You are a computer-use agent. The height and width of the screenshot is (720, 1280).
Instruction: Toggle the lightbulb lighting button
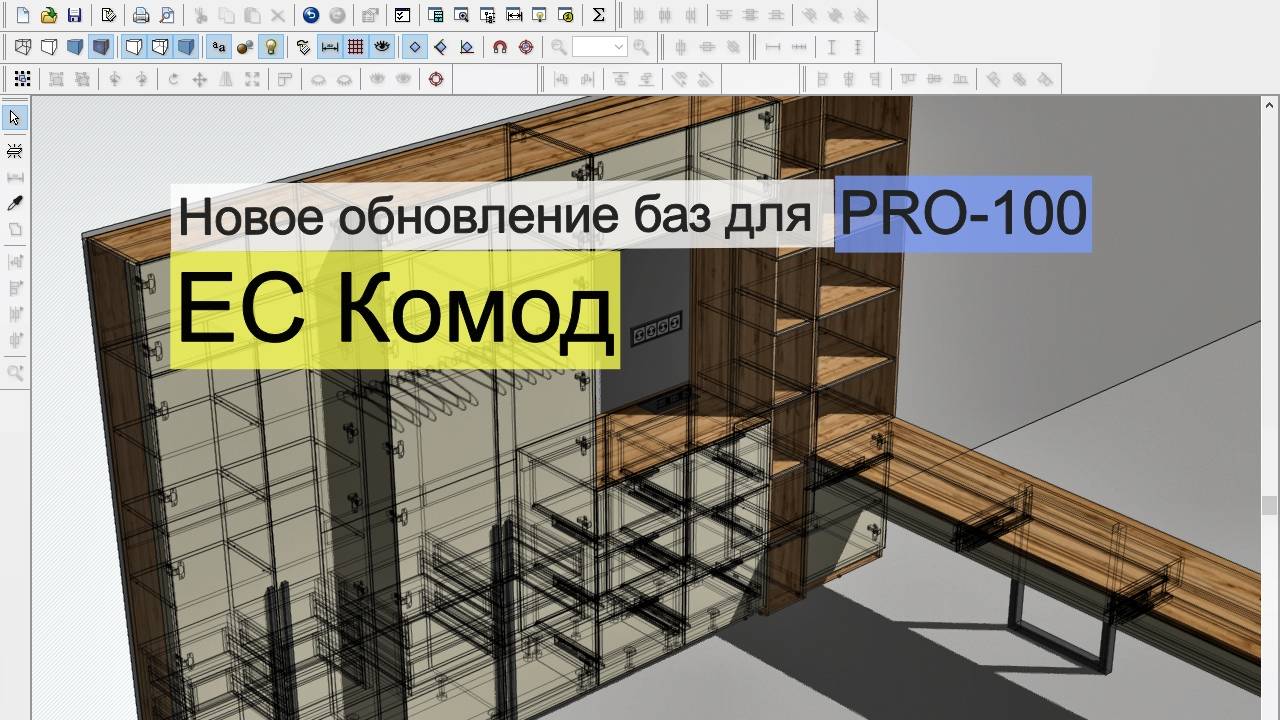tap(271, 47)
